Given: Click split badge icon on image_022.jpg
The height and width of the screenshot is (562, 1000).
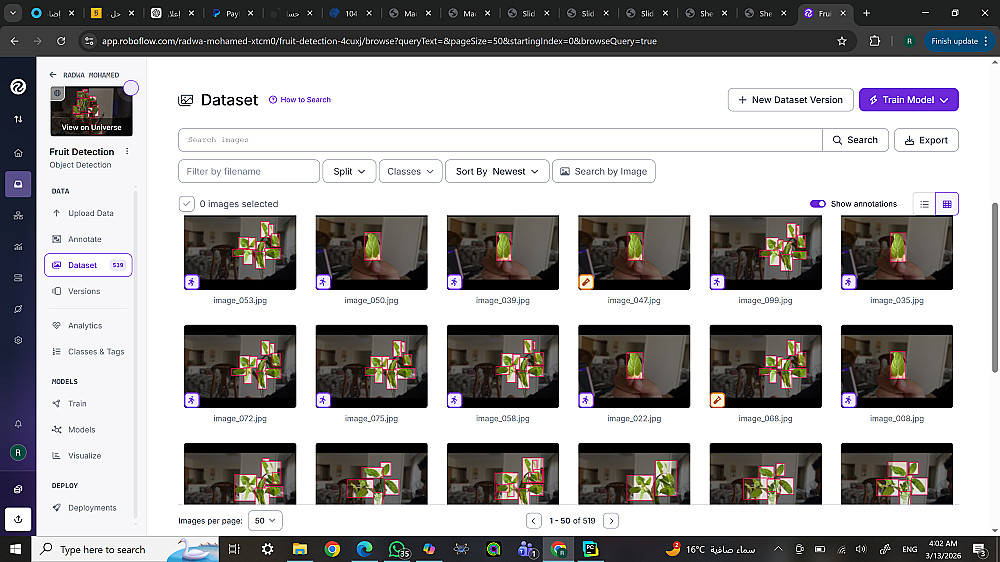Looking at the screenshot, I should (x=586, y=400).
